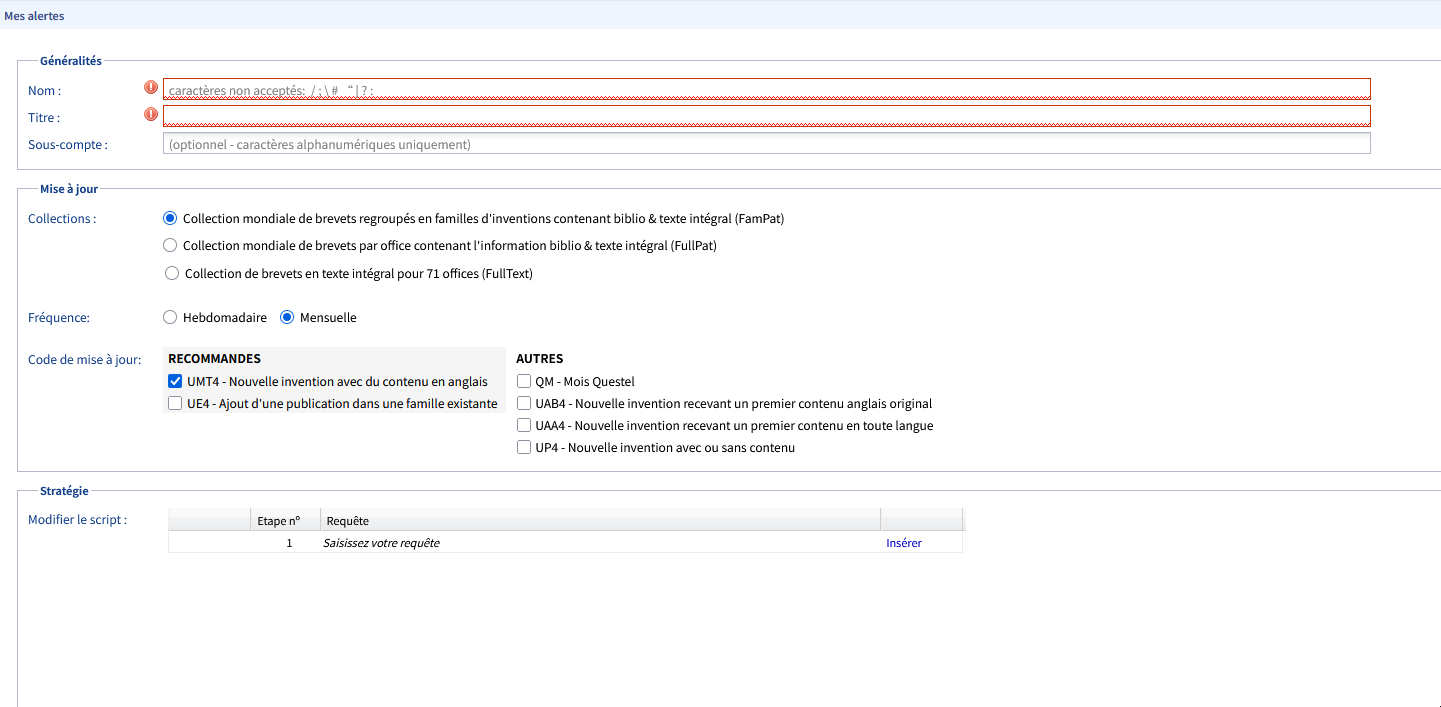1441x707 pixels.
Task: Click the 'Code de mise à jour:' label
Action: pos(84,359)
